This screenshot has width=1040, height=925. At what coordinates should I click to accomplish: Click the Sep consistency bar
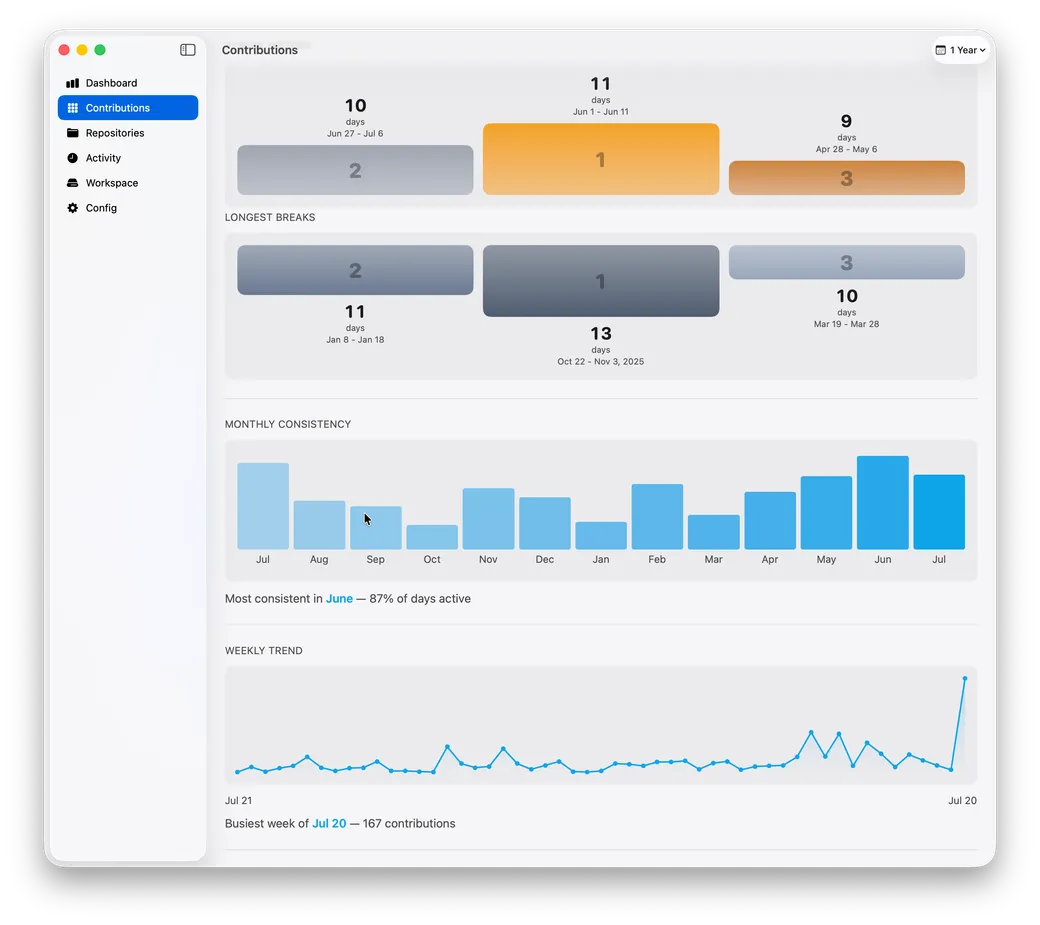(x=375, y=528)
